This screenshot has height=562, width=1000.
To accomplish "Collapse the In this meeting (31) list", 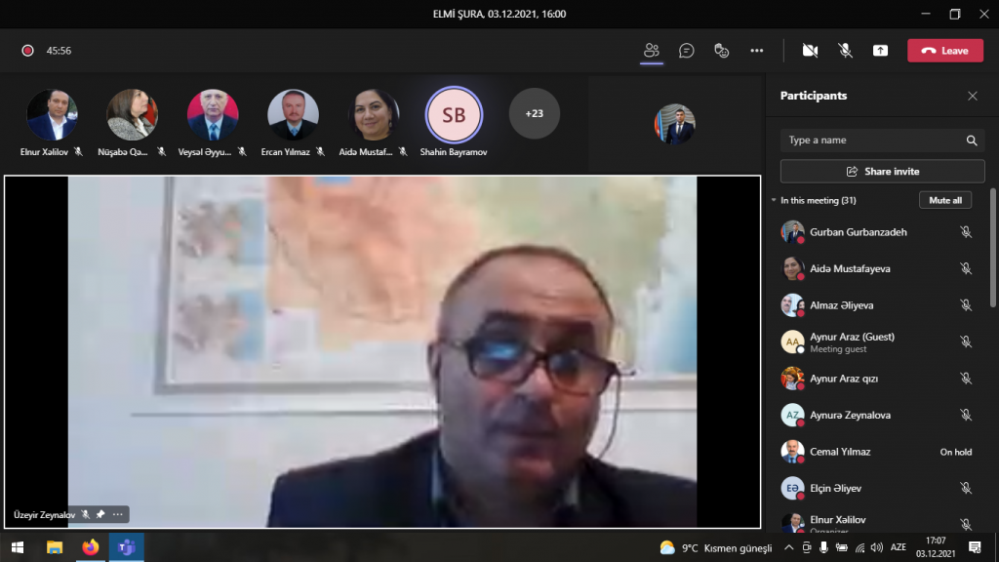I will (774, 200).
